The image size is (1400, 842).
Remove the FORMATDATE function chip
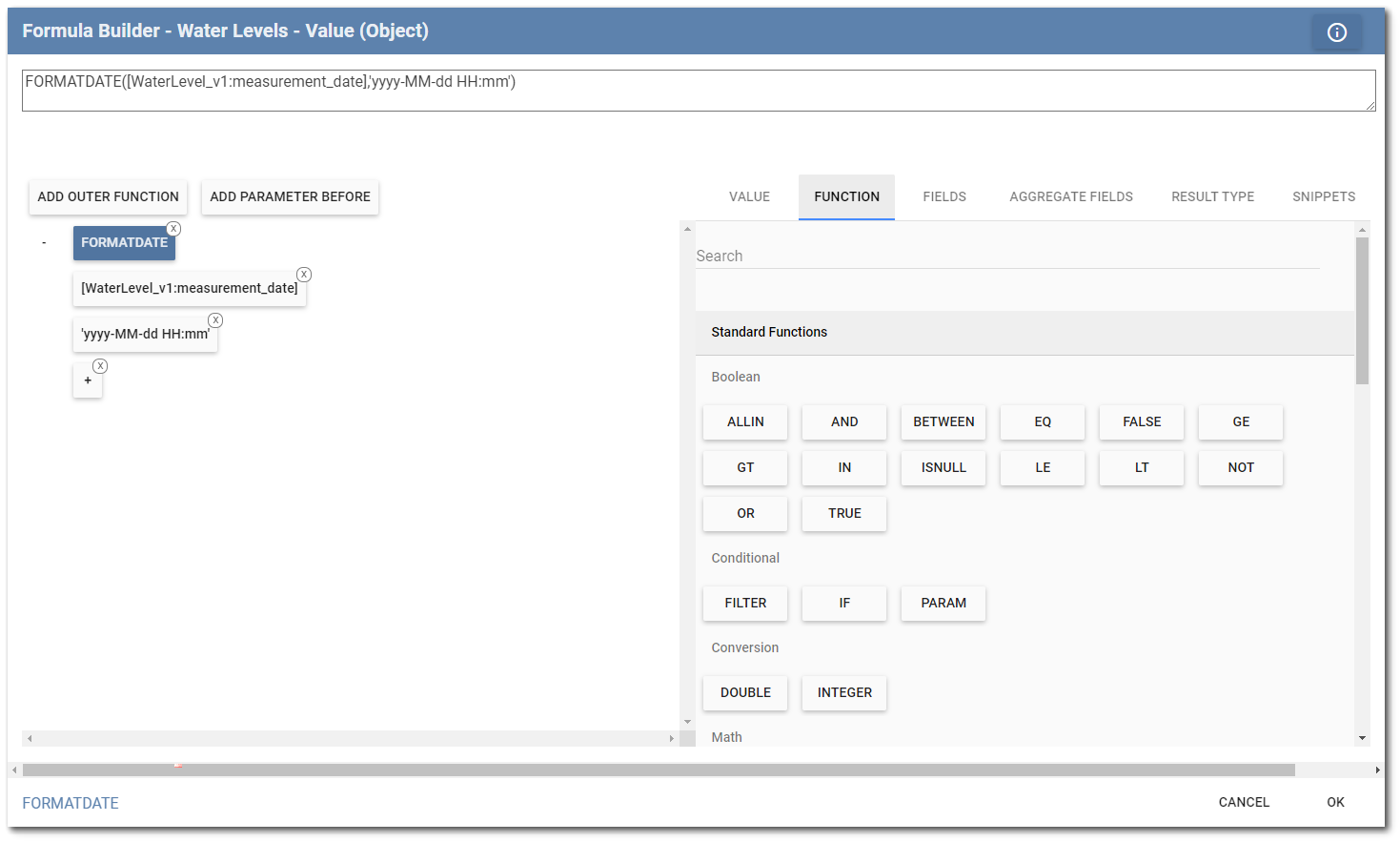173,228
